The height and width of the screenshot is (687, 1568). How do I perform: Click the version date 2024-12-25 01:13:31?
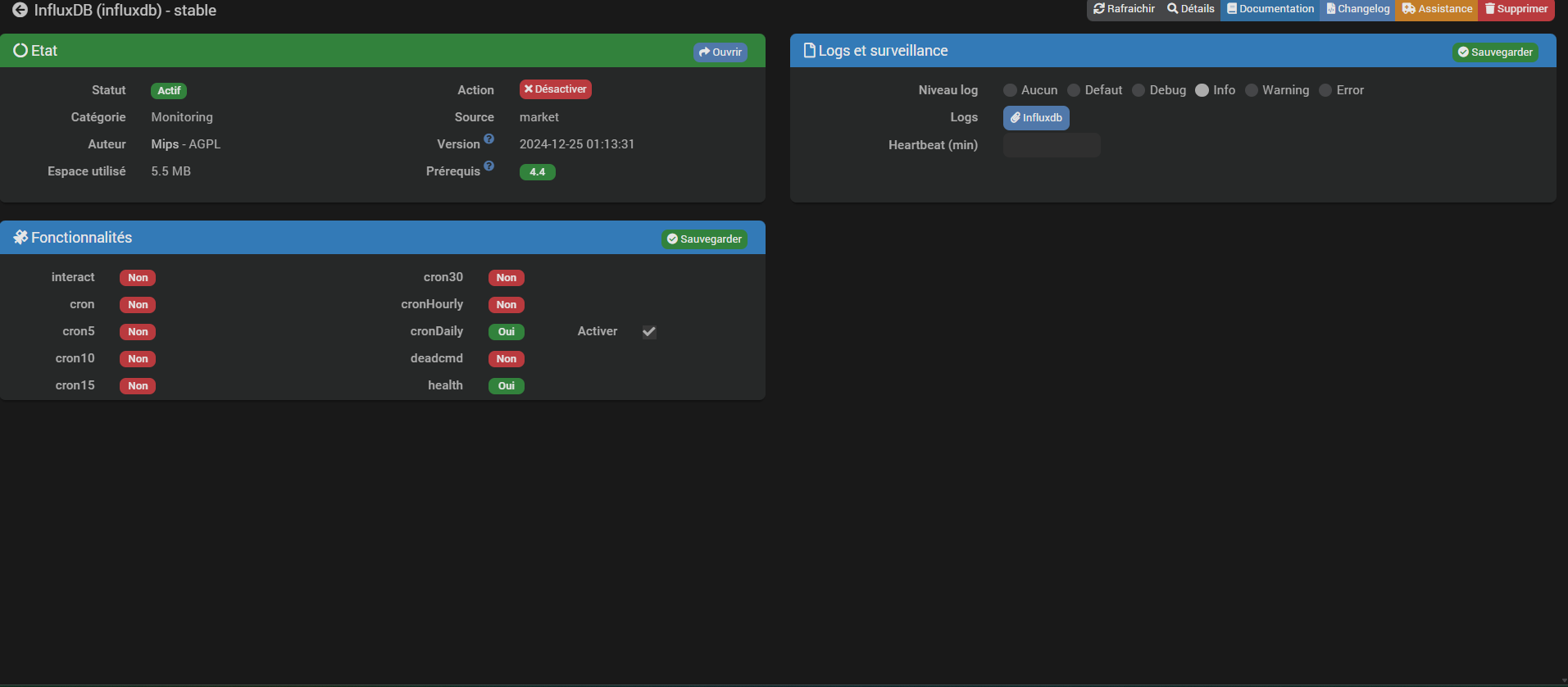tap(577, 144)
